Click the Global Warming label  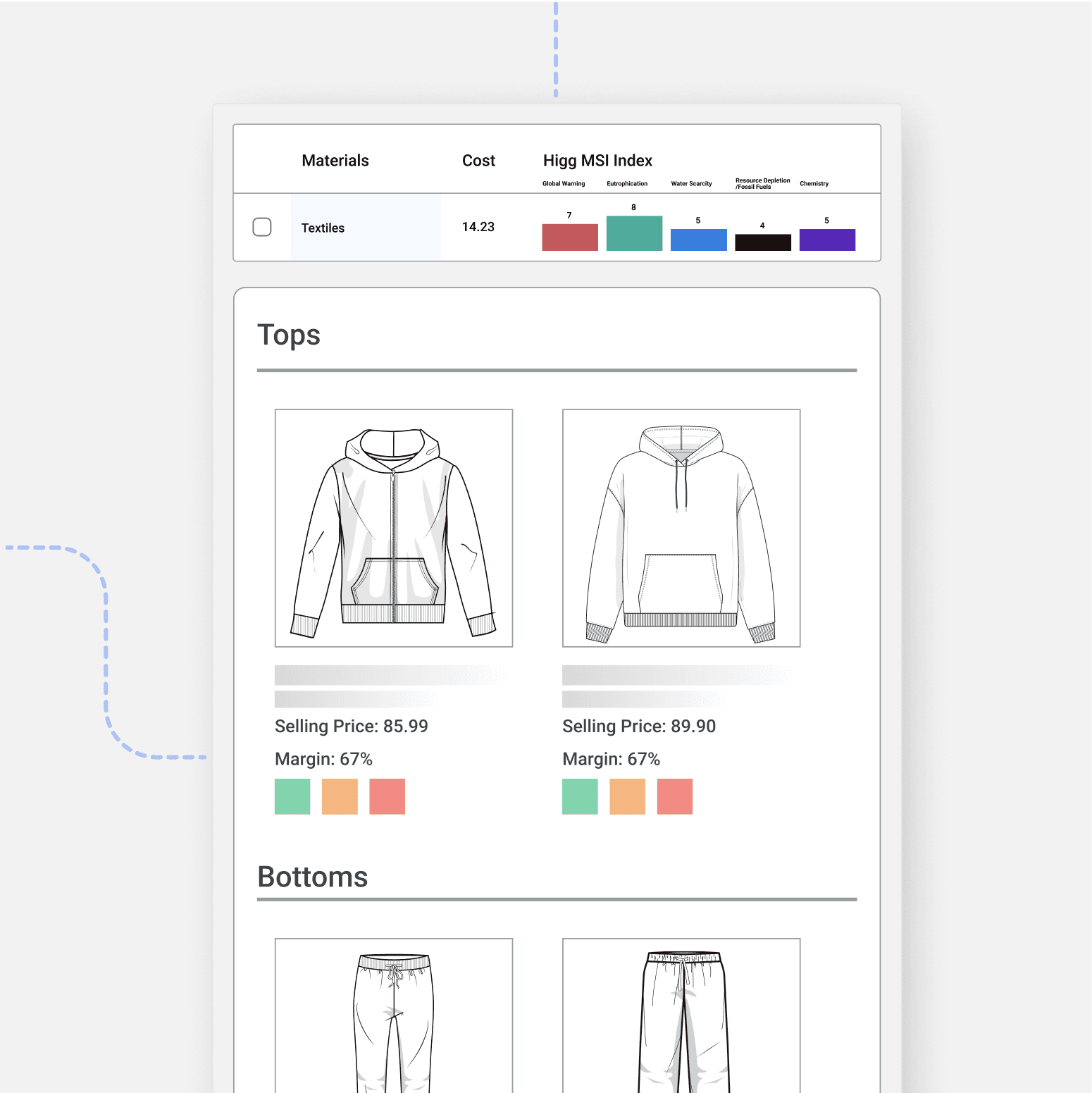564,184
